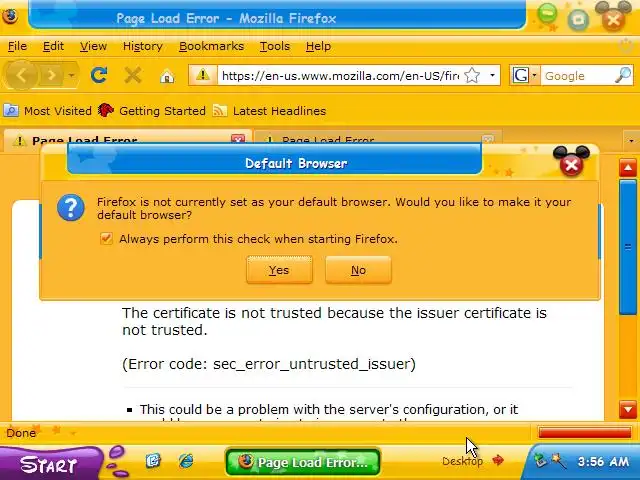Open the Edit menu
This screenshot has width=640, height=480.
(53, 46)
